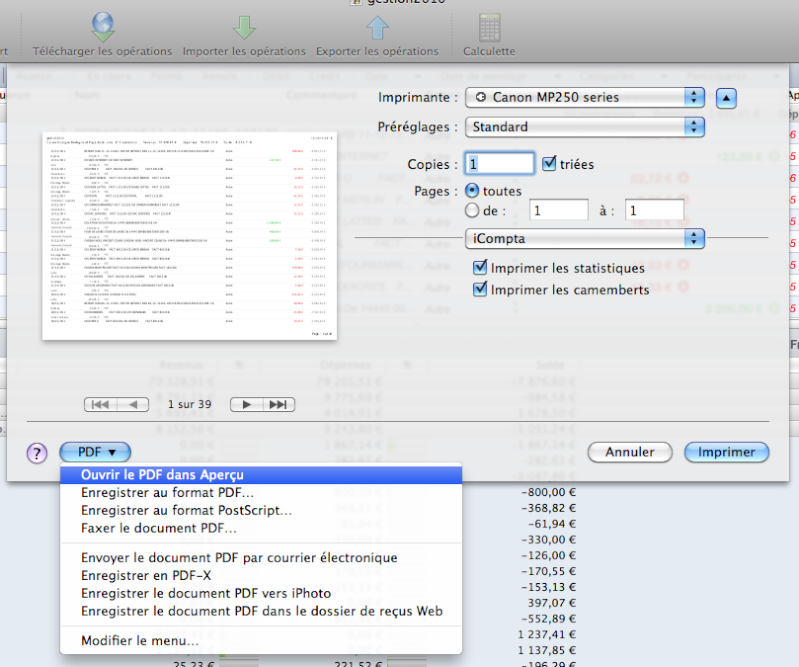Click the starting page number field

pos(559,210)
